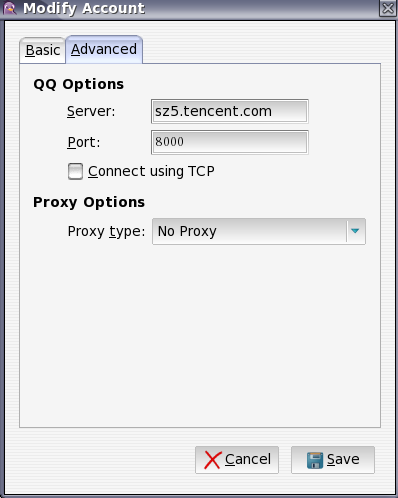
Task: Select the Advanced tab
Action: pyautogui.click(x=104, y=49)
